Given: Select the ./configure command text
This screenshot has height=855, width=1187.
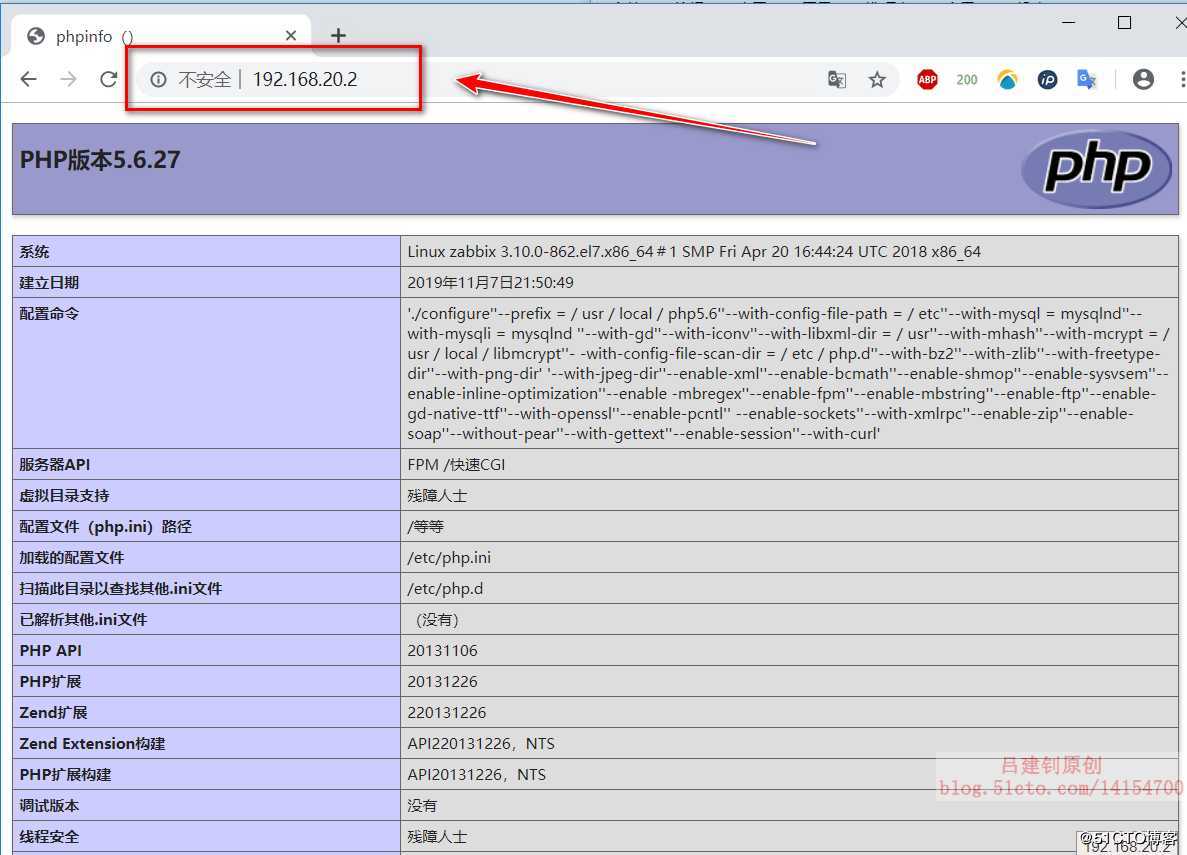Looking at the screenshot, I should (x=788, y=373).
